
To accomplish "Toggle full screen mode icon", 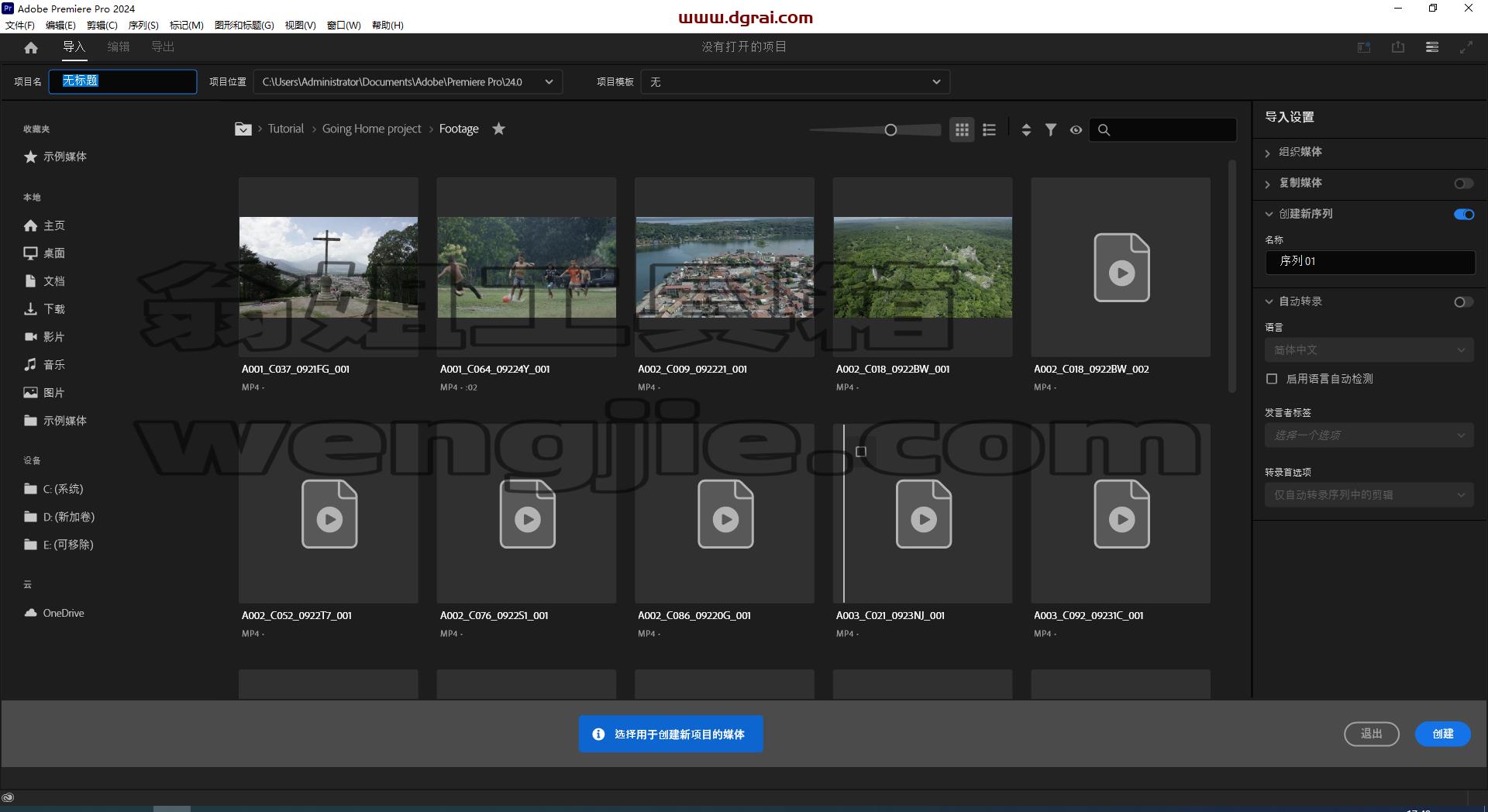I will [1466, 47].
